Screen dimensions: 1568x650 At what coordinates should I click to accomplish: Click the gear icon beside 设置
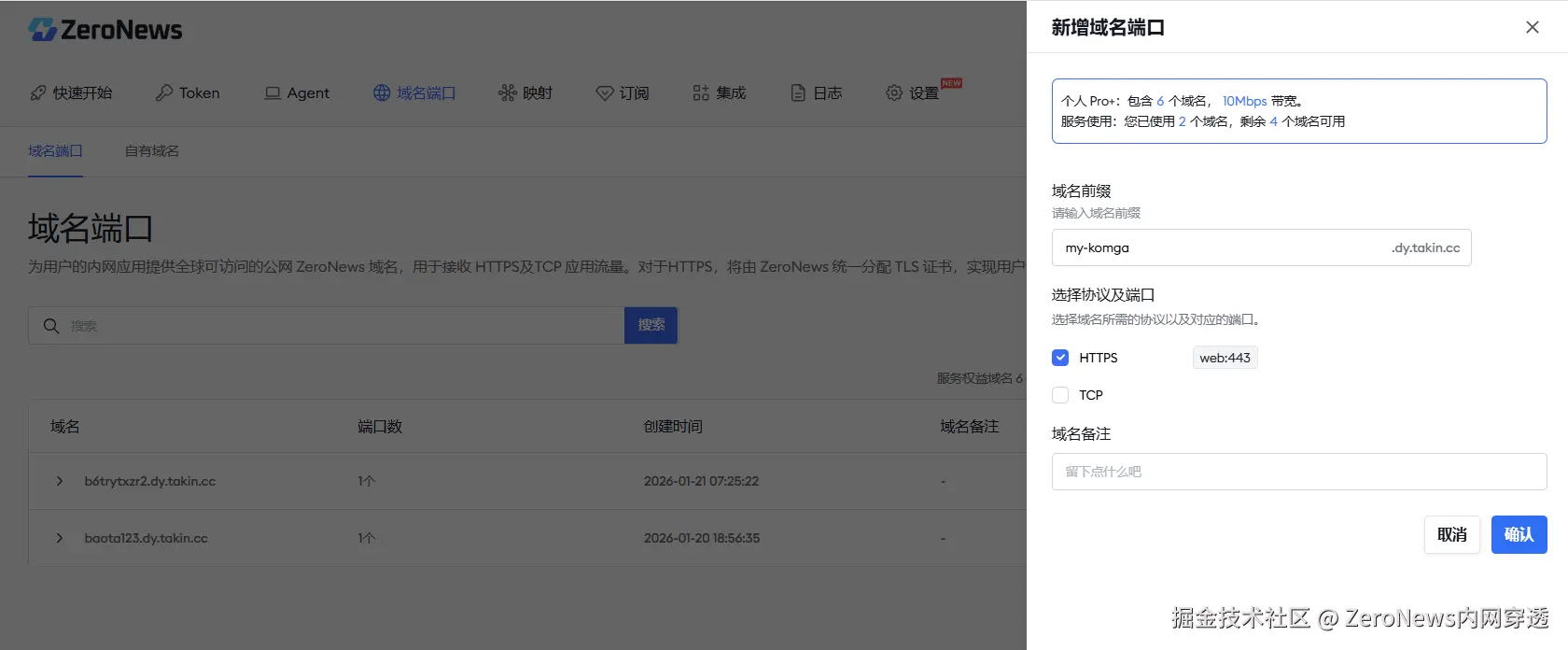point(894,92)
